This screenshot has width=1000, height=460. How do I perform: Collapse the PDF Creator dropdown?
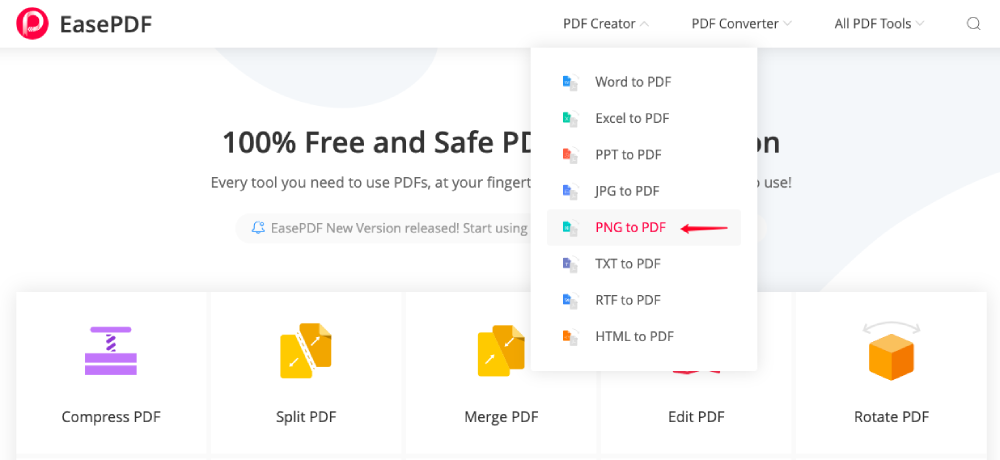(606, 24)
